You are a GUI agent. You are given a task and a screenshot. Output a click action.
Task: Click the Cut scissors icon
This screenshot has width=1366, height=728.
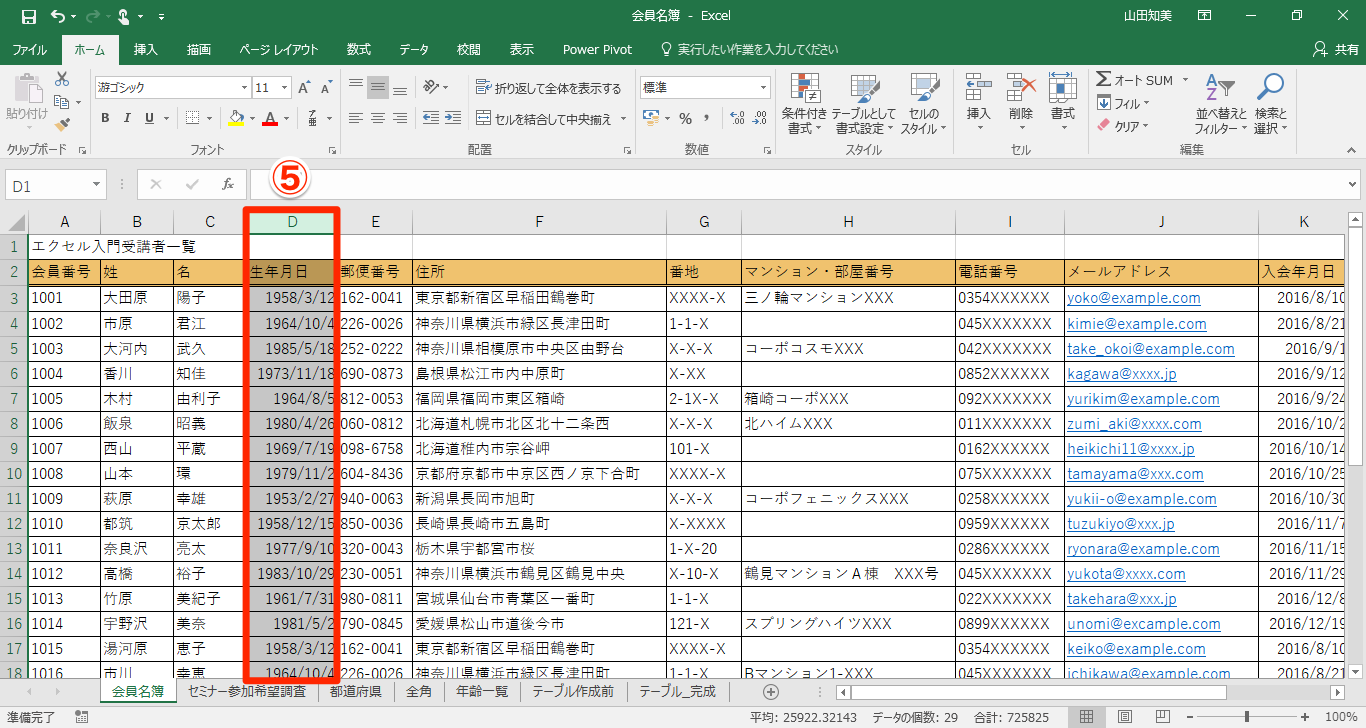point(62,79)
